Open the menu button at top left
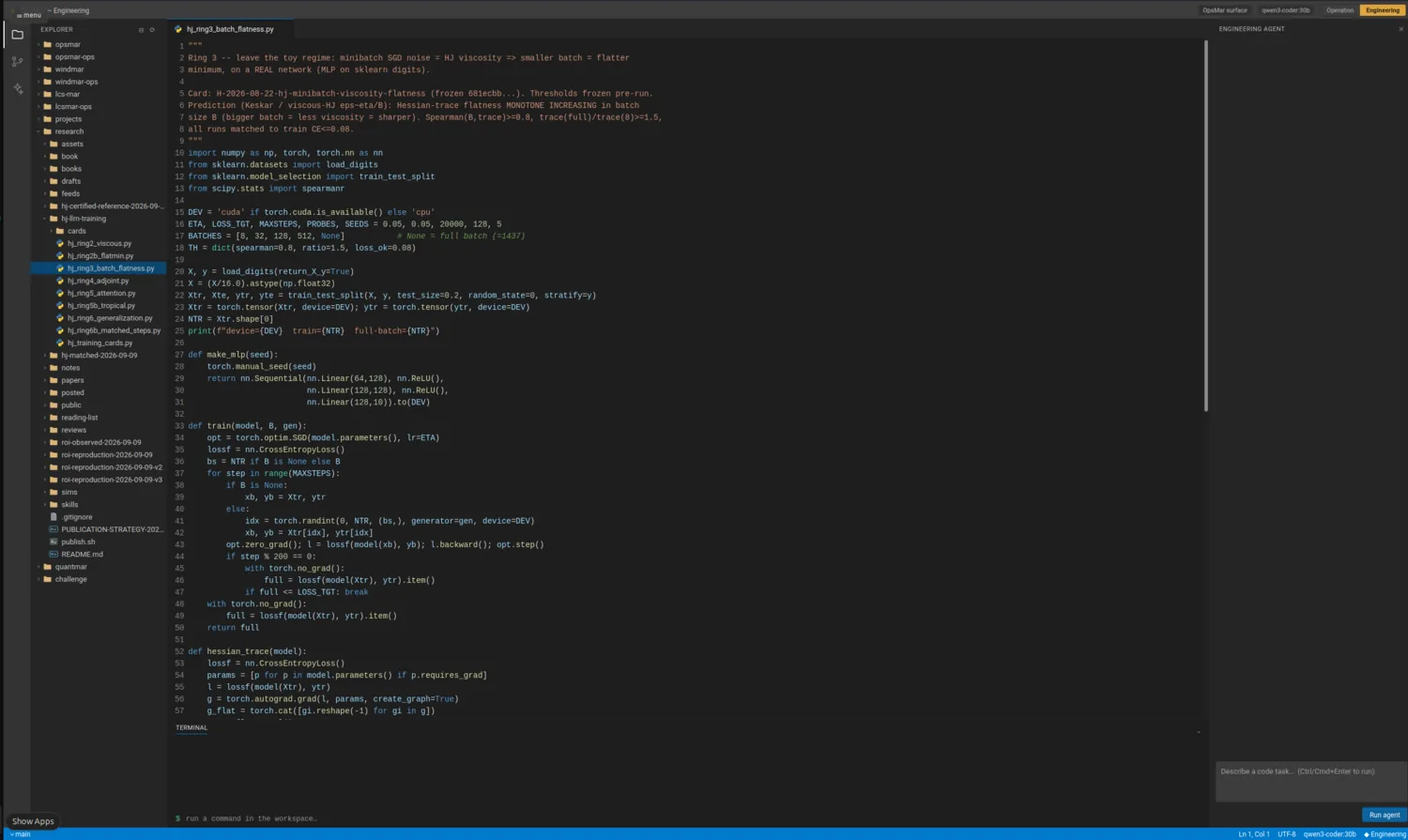This screenshot has width=1408, height=840. pos(28,14)
